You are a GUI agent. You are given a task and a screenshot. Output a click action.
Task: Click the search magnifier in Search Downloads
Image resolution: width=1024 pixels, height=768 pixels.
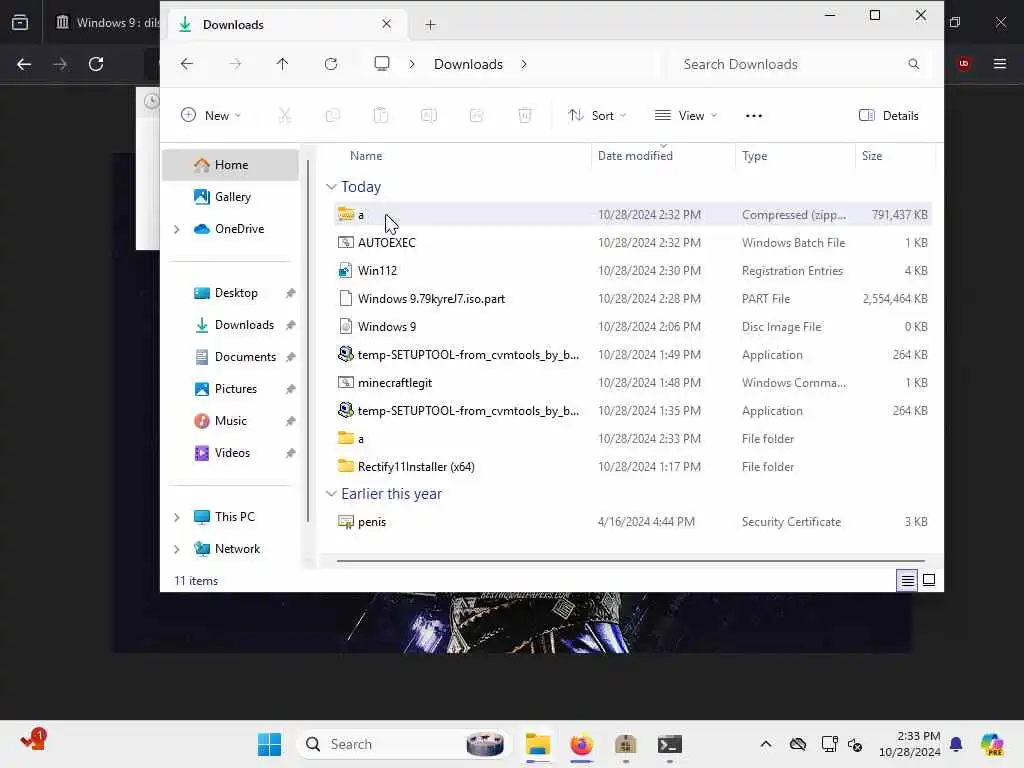[914, 64]
